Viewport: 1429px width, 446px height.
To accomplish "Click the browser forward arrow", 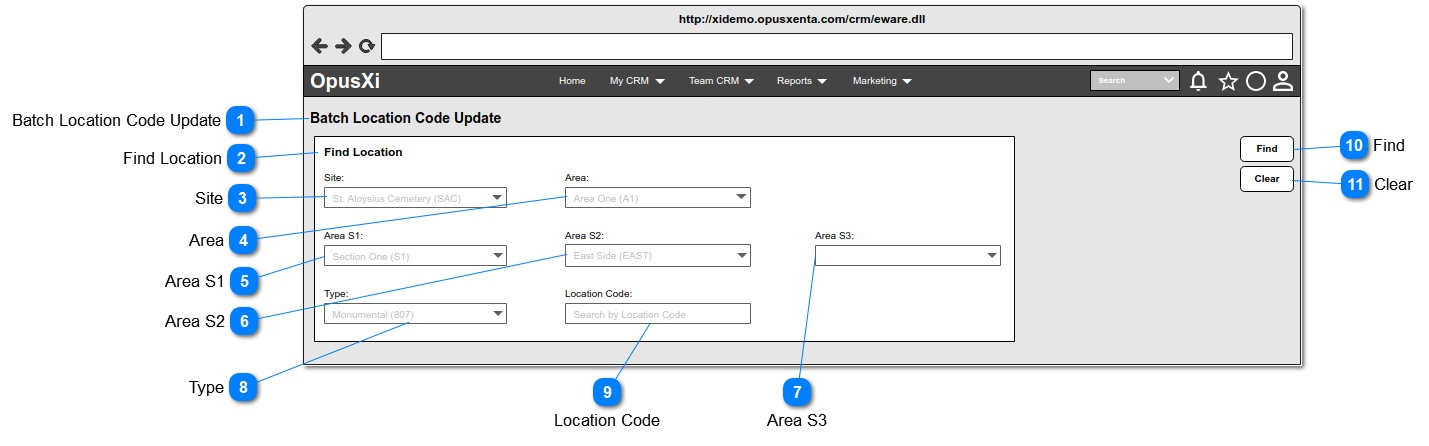I will point(343,46).
